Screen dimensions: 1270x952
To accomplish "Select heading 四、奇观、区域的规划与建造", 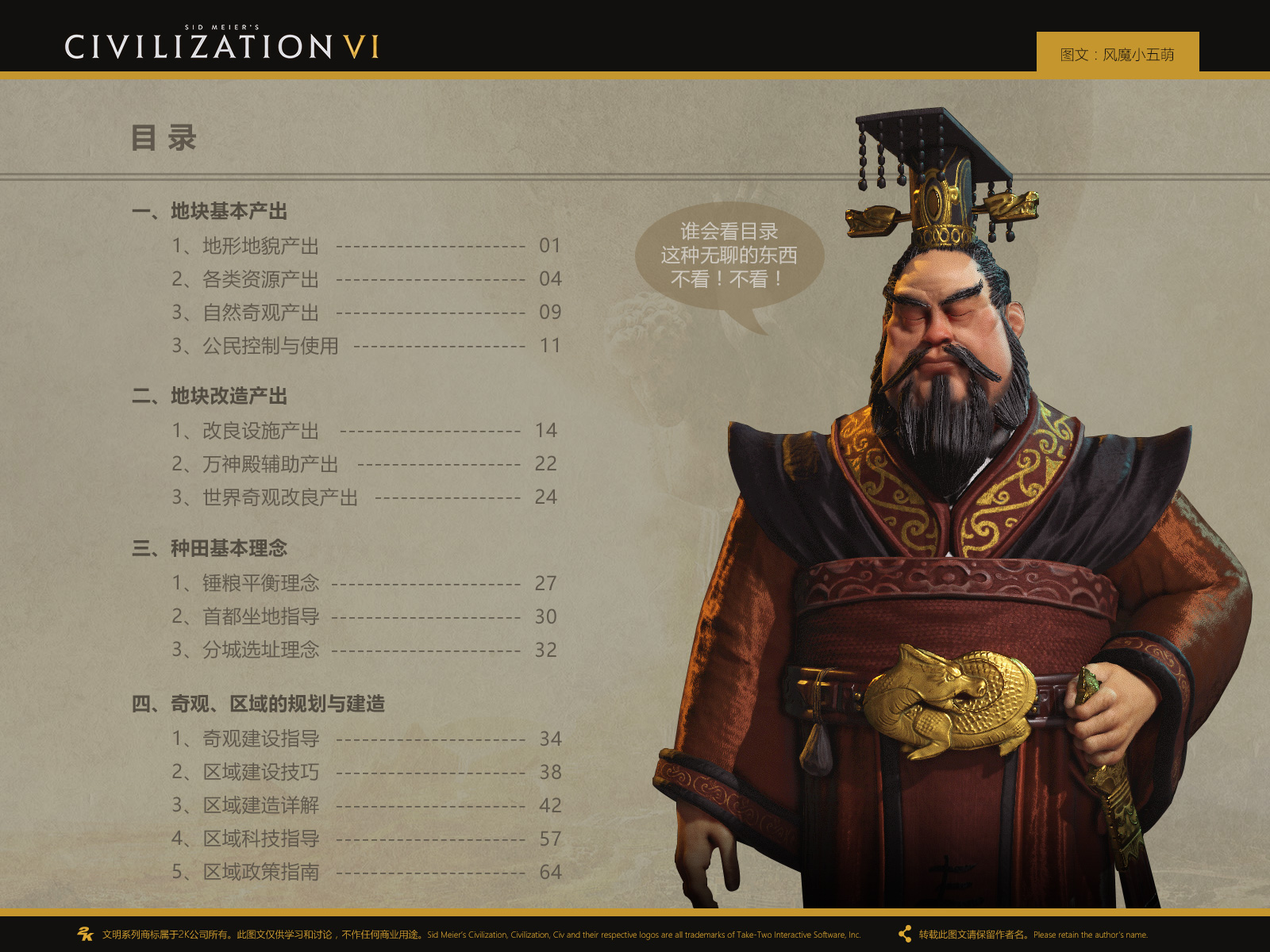I will click(x=258, y=704).
